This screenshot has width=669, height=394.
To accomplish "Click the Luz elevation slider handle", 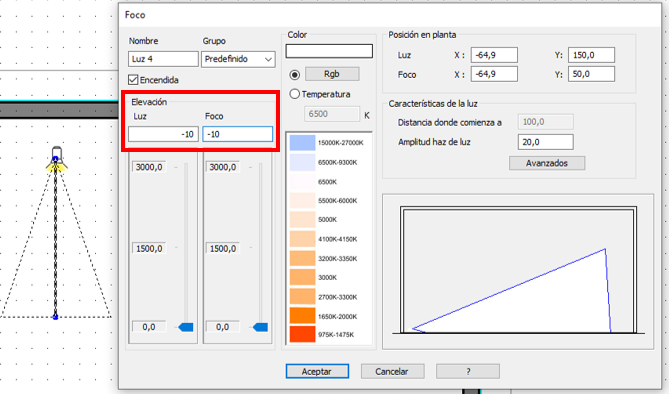I will (x=186, y=327).
